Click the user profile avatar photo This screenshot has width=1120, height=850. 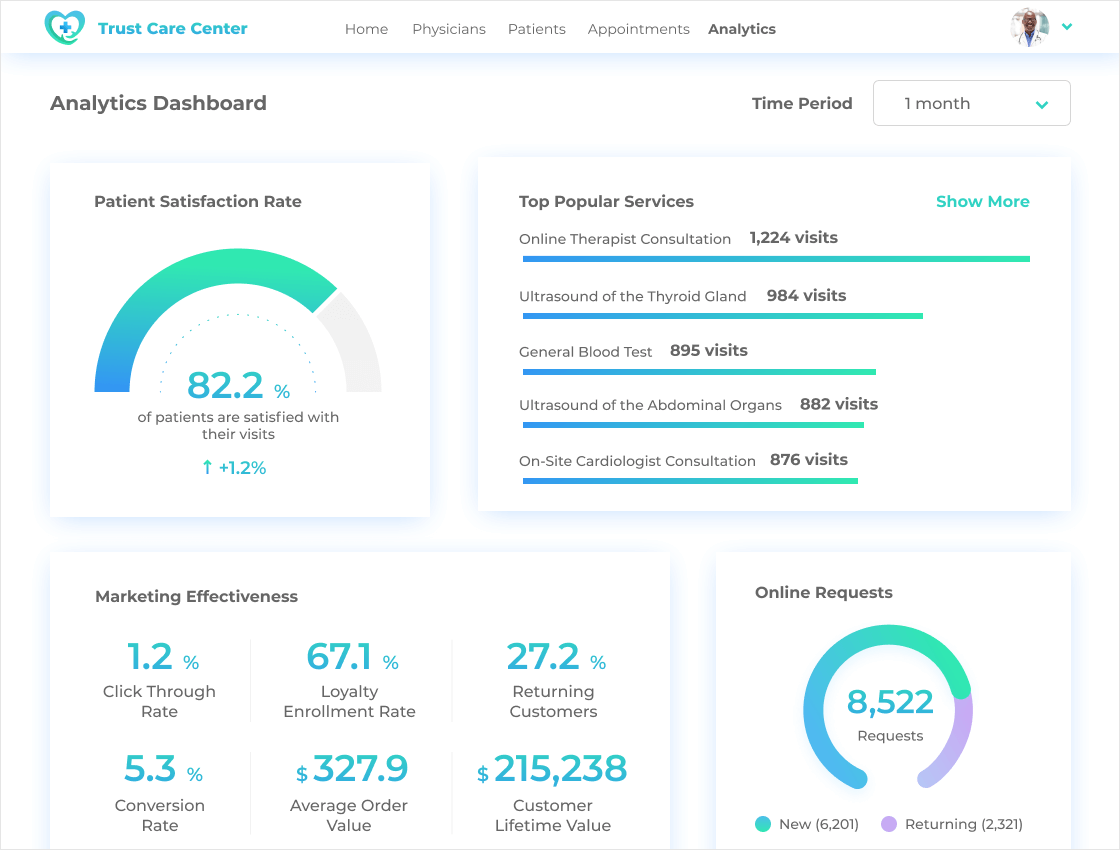(x=1030, y=27)
